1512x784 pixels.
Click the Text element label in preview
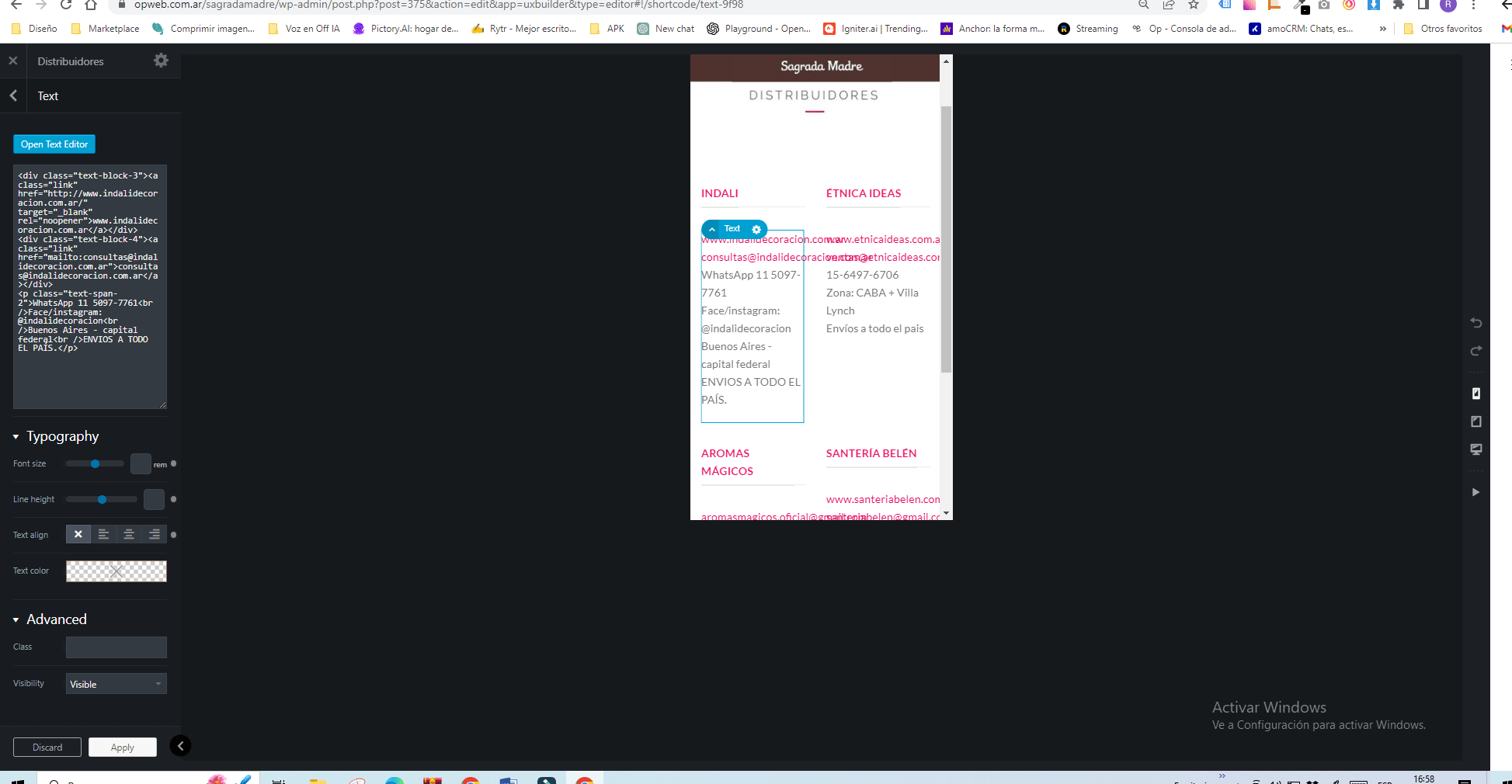732,228
